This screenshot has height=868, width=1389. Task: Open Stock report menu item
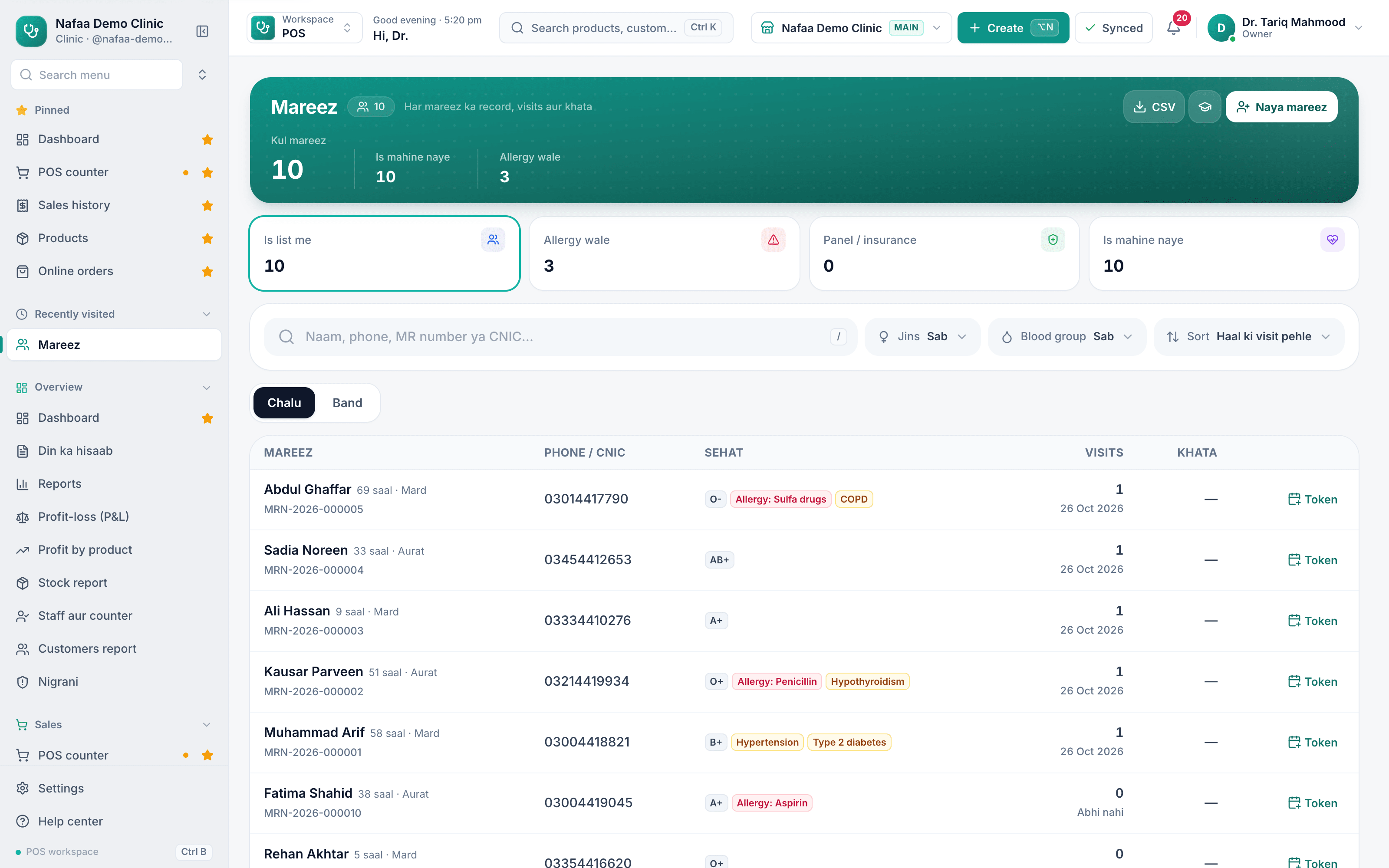114,583
